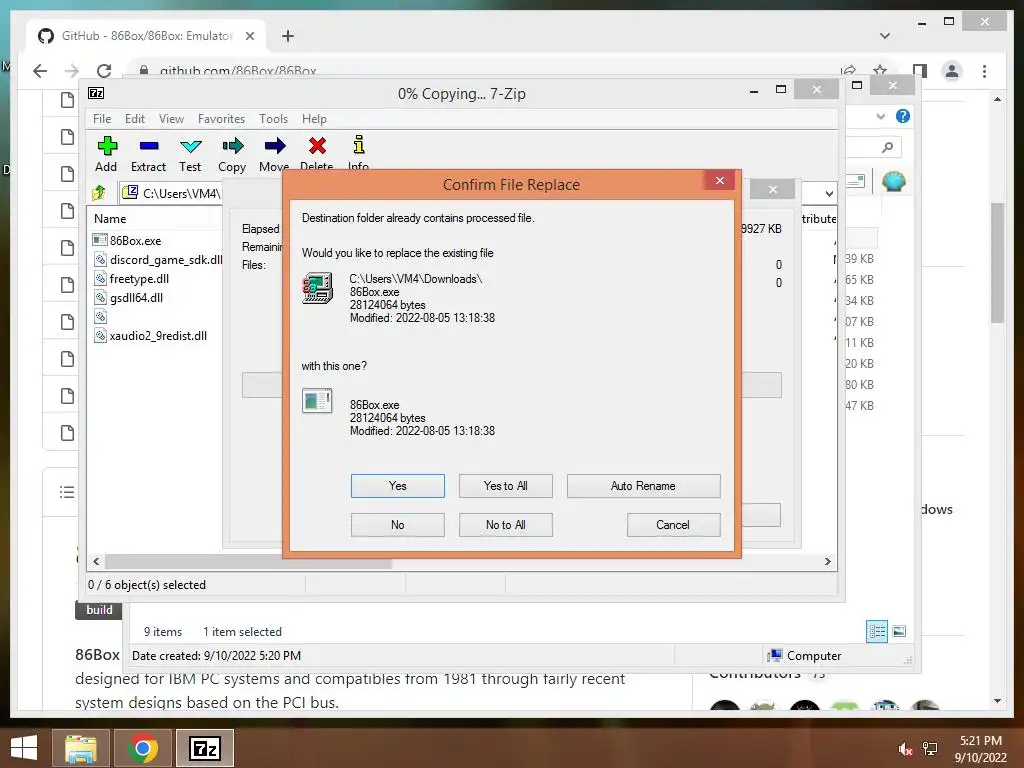Viewport: 1024px width, 768px height.
Task: Choose No to All
Action: click(x=505, y=525)
